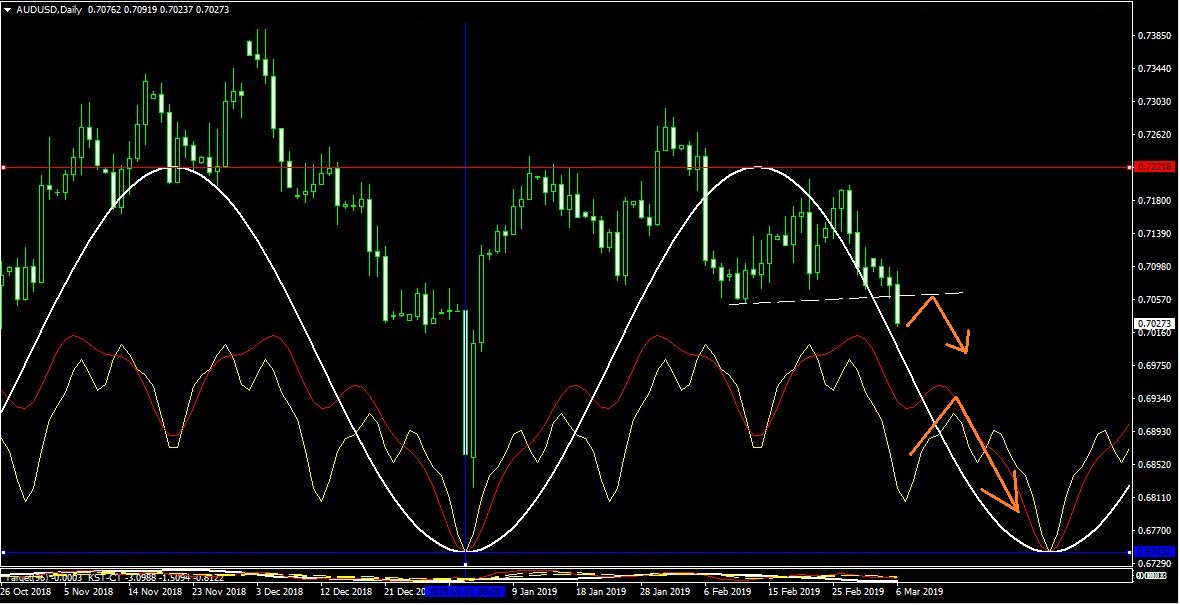Grab the red horizontal line's left anchor point

(x=4, y=167)
